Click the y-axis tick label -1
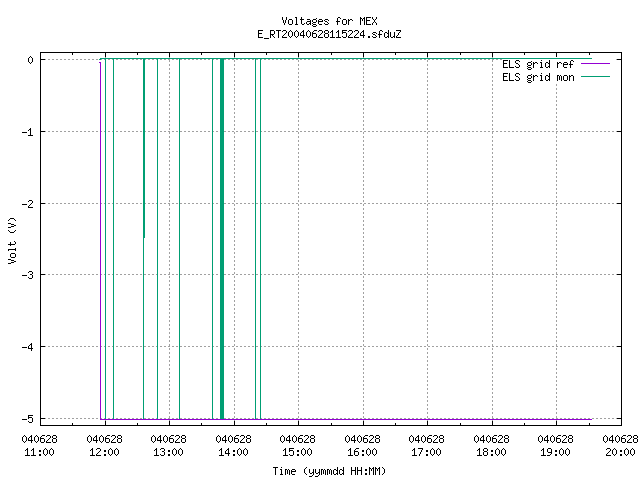The image size is (640, 480). 28,132
